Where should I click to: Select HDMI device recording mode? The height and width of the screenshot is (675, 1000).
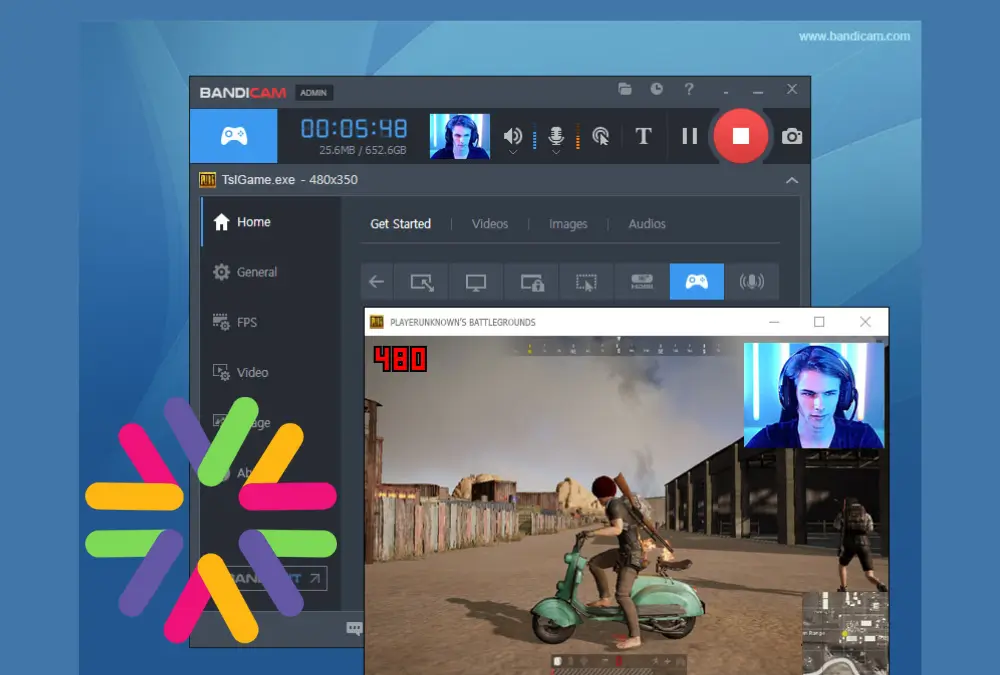[642, 281]
